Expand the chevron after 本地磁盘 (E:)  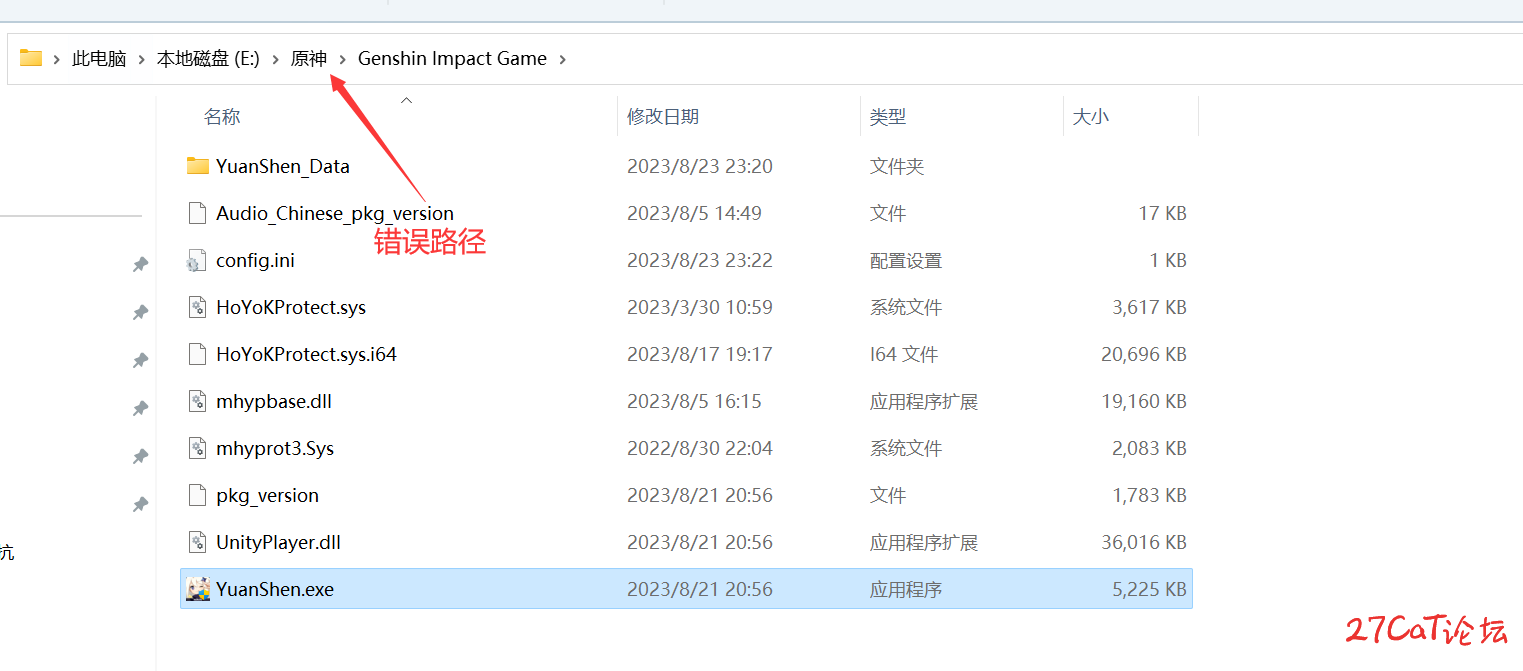coord(275,59)
